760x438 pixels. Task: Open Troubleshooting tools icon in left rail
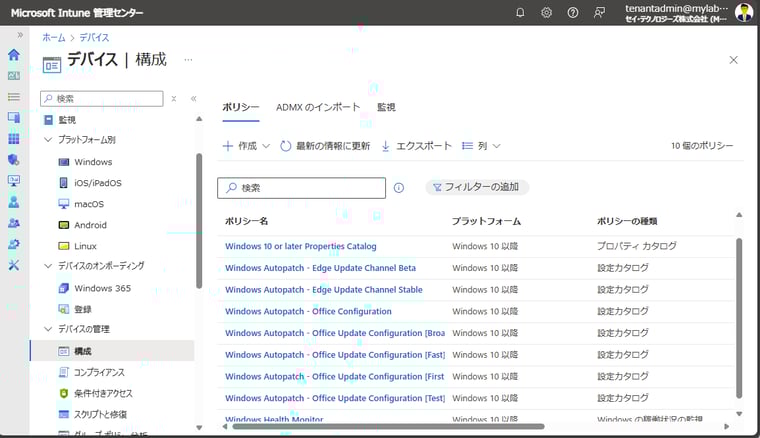click(x=14, y=265)
